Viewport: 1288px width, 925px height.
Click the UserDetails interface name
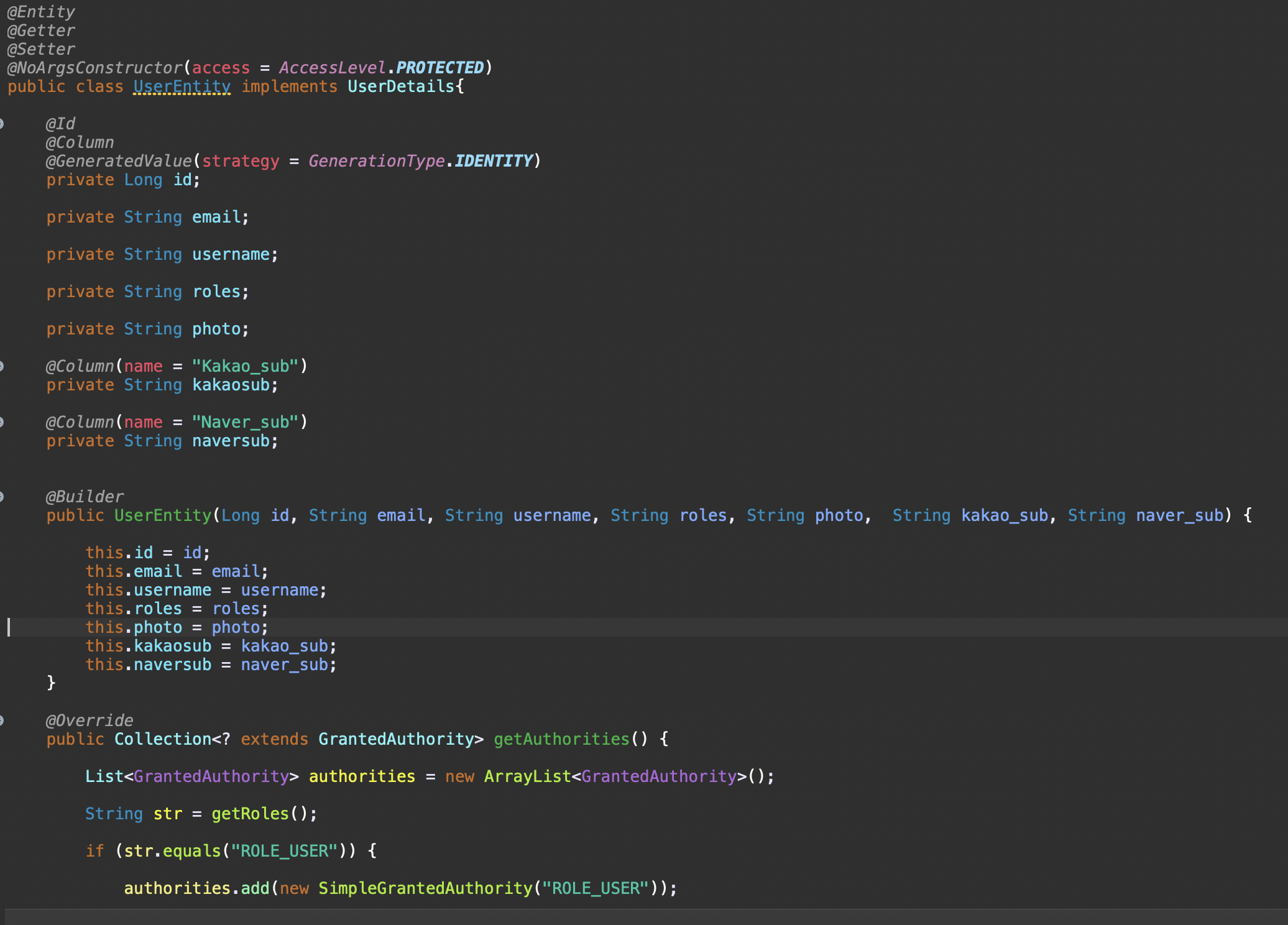[x=401, y=86]
